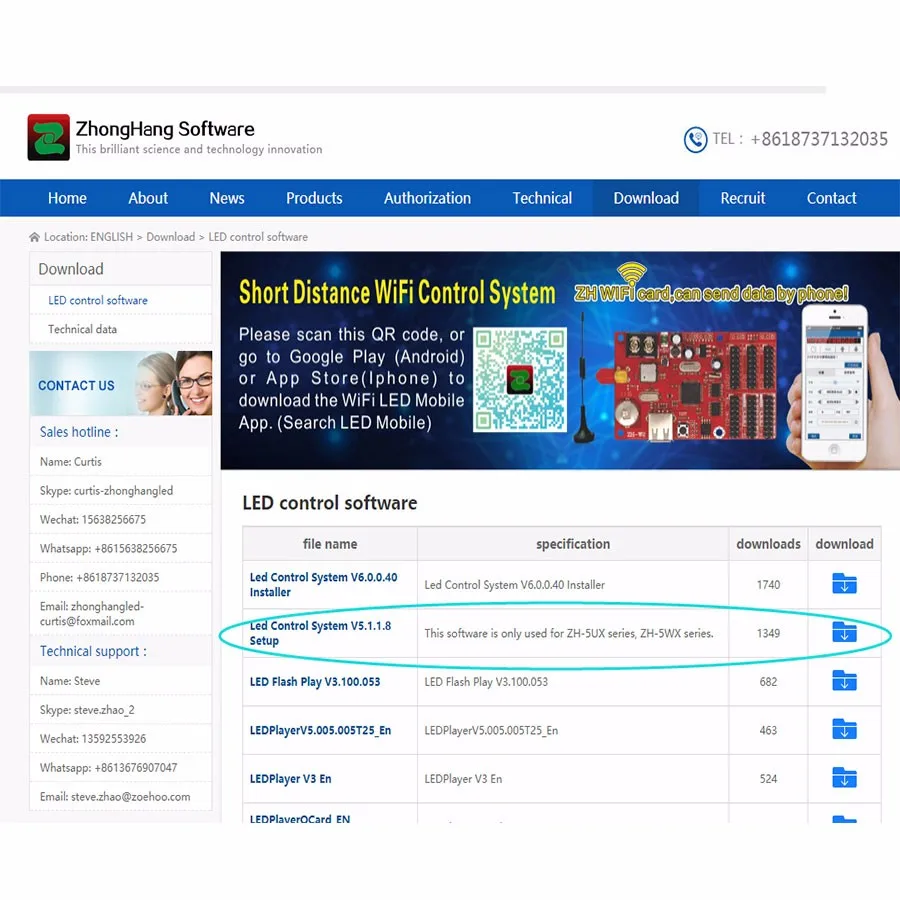The width and height of the screenshot is (900, 900).
Task: Go to the News page
Action: [227, 198]
